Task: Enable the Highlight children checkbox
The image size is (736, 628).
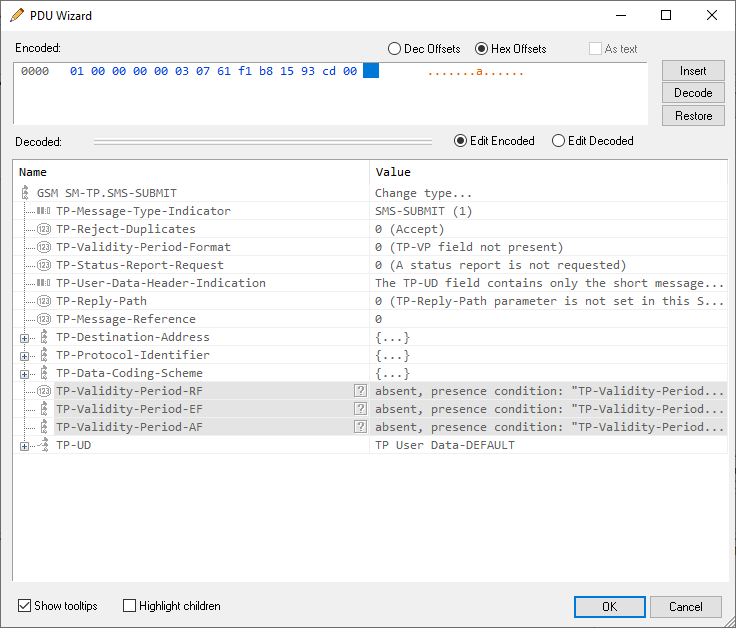Action: tap(129, 606)
